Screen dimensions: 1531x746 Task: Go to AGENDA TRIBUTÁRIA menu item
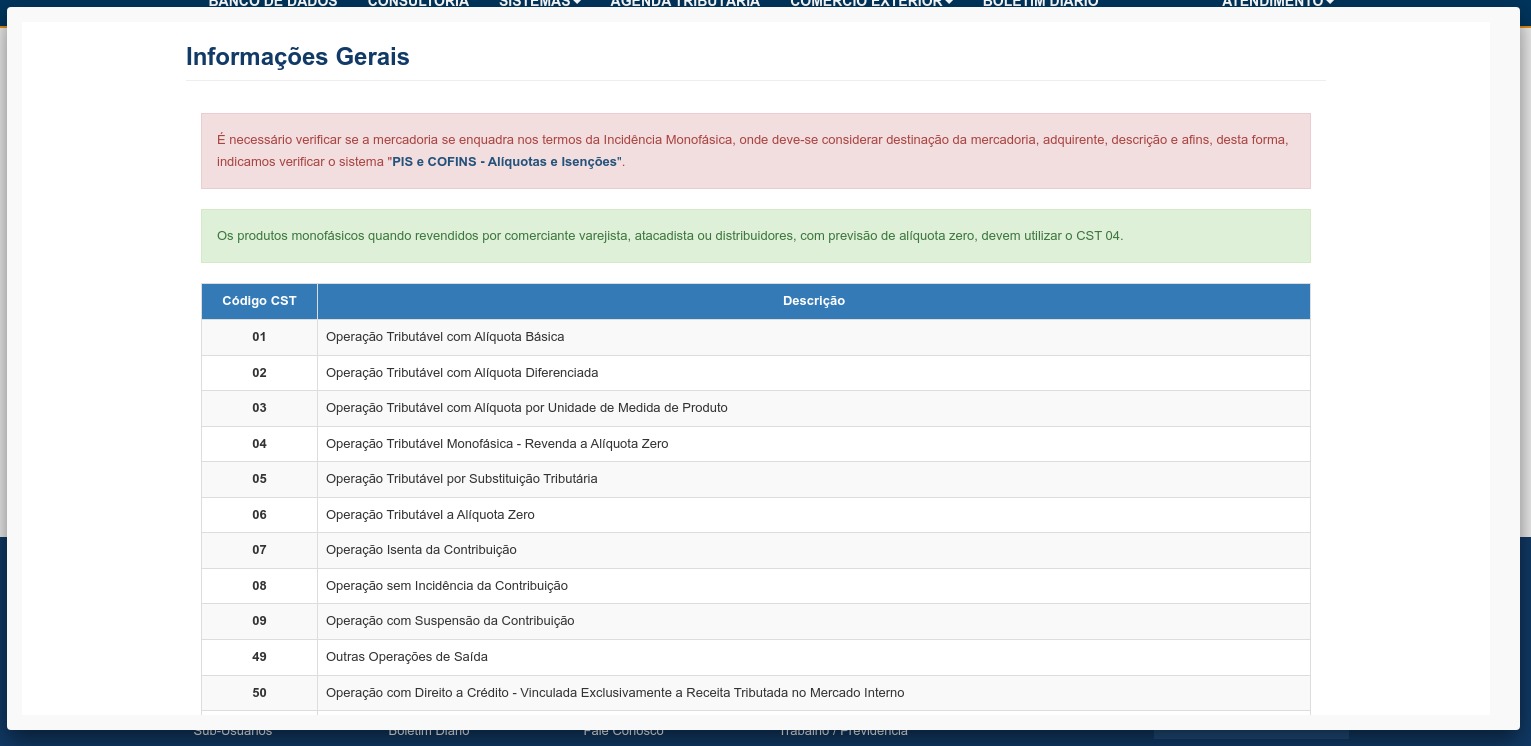(685, 3)
